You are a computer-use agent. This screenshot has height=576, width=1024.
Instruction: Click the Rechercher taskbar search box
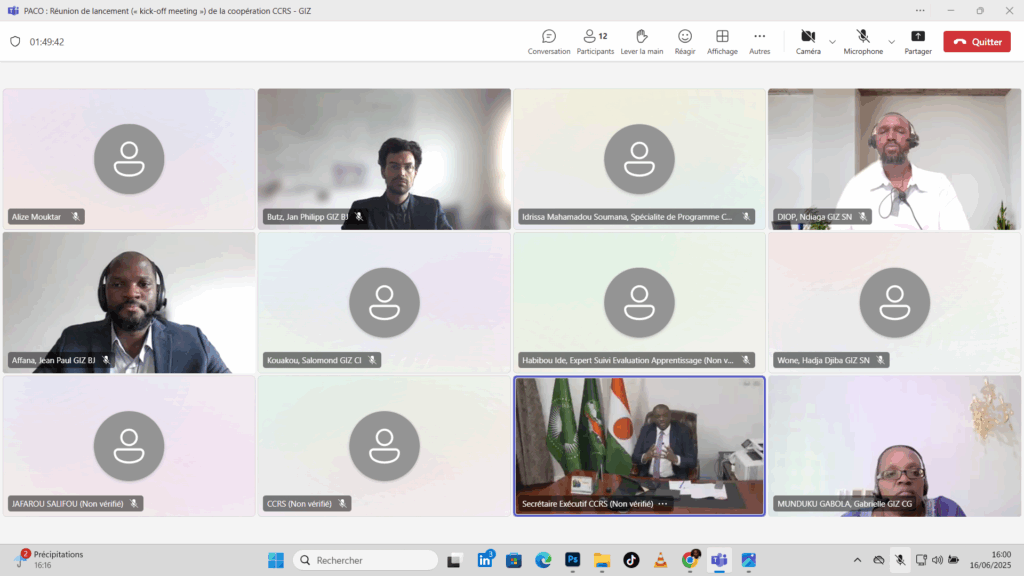[366, 560]
